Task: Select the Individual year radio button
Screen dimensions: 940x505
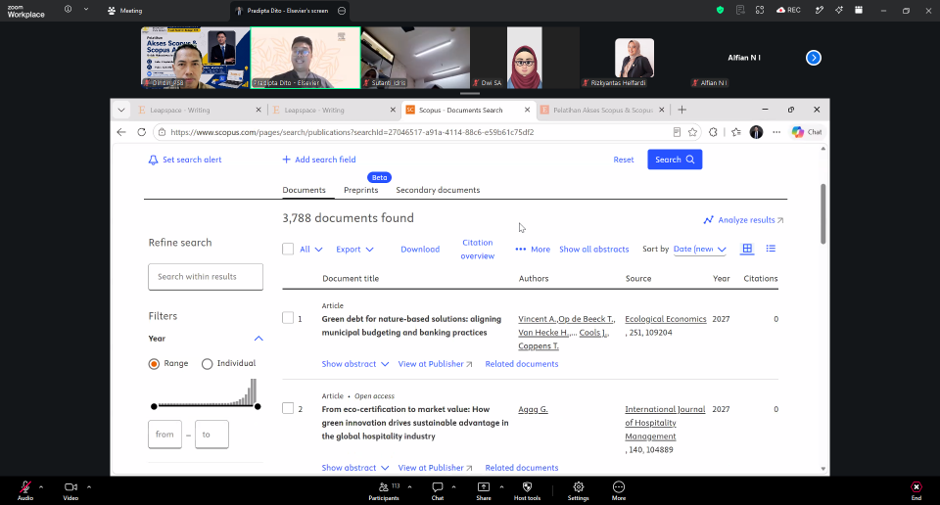Action: tap(207, 364)
